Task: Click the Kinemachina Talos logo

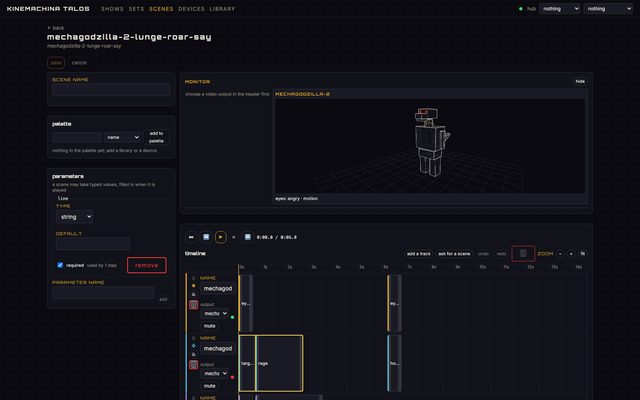Action: click(x=48, y=9)
